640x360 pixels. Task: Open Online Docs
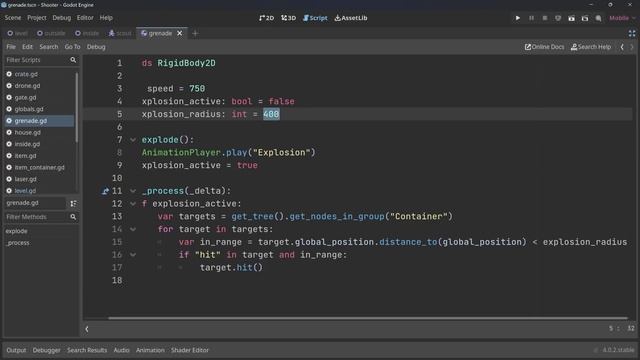click(544, 47)
